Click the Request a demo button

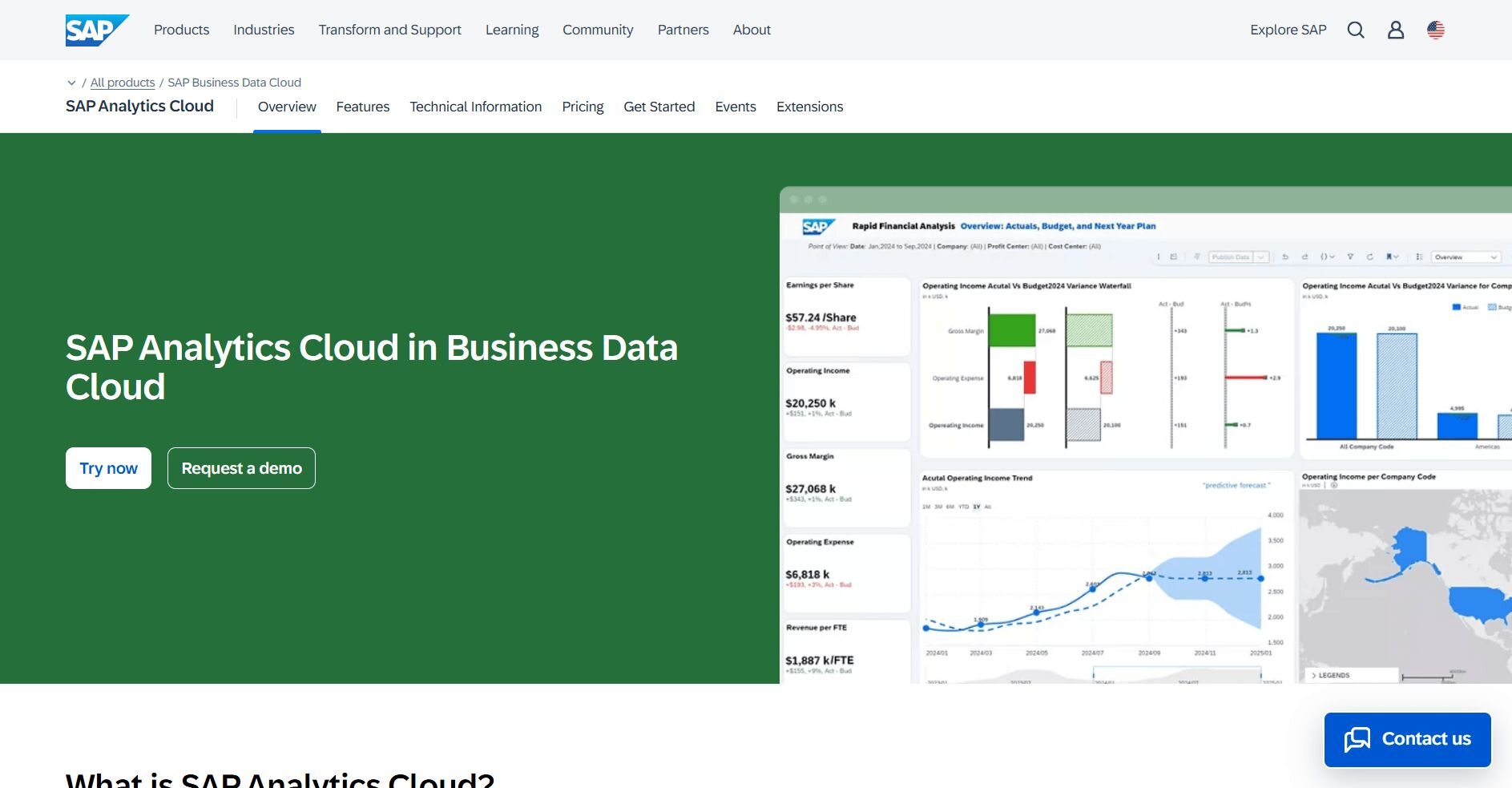pos(241,468)
